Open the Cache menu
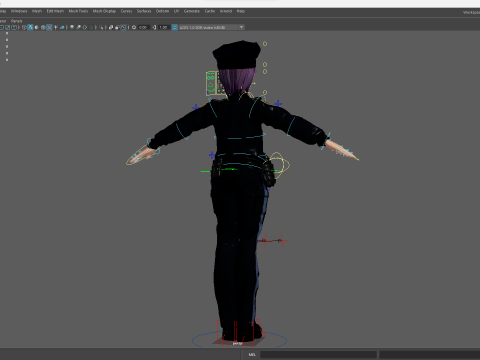 point(210,11)
